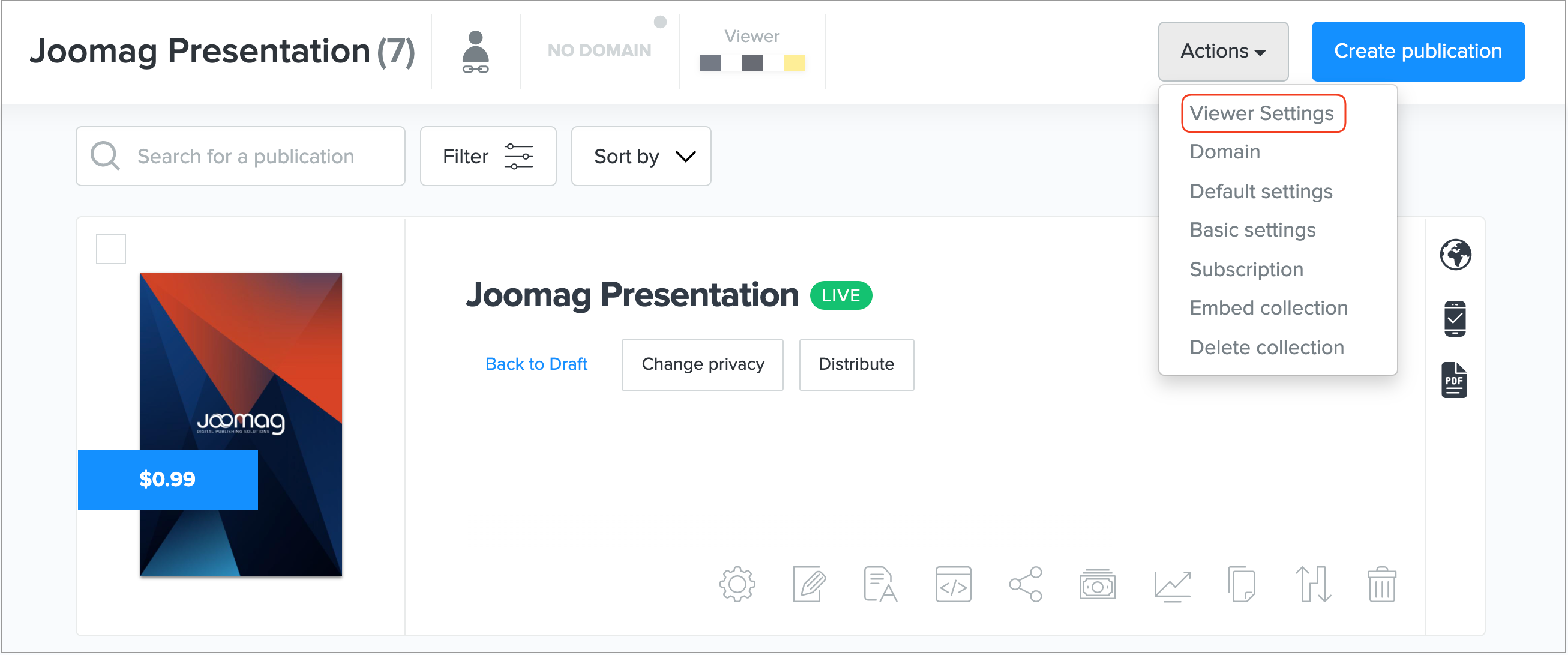Click the PDF document icon
This screenshot has height=655, width=1568.
1454,381
